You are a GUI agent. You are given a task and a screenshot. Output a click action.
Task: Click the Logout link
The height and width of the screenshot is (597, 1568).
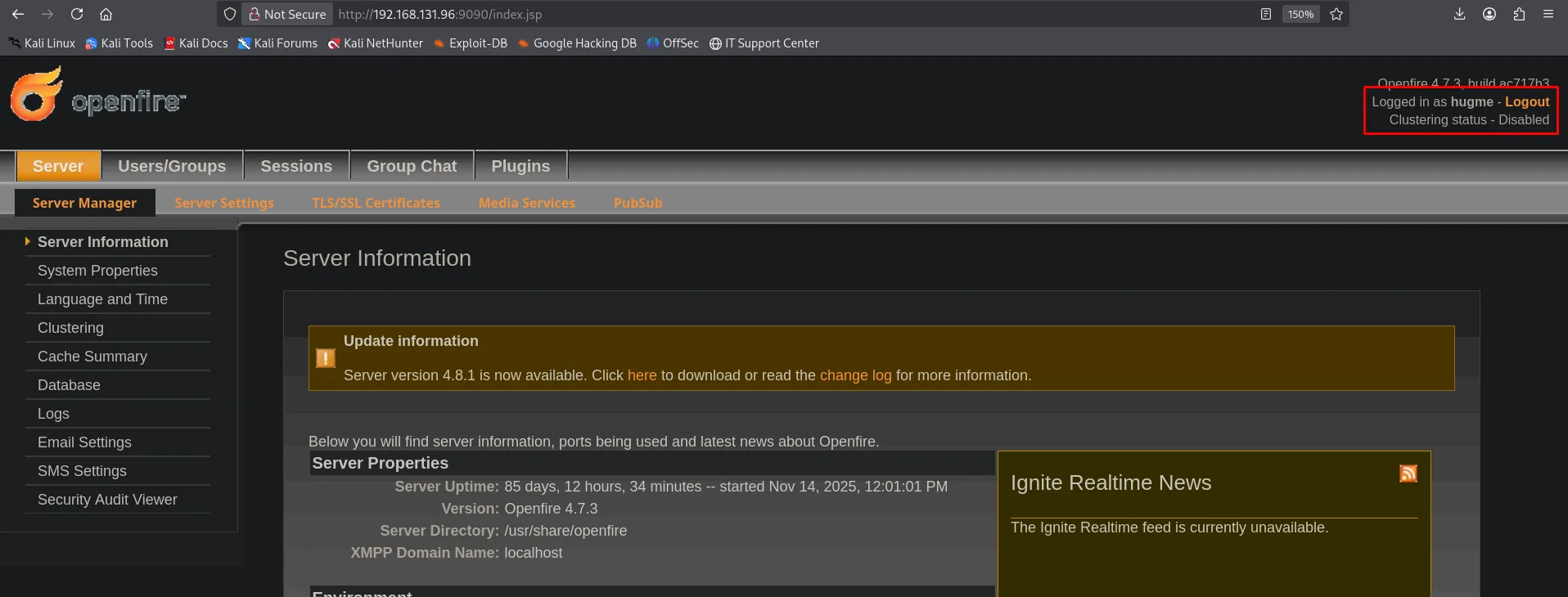[x=1527, y=101]
